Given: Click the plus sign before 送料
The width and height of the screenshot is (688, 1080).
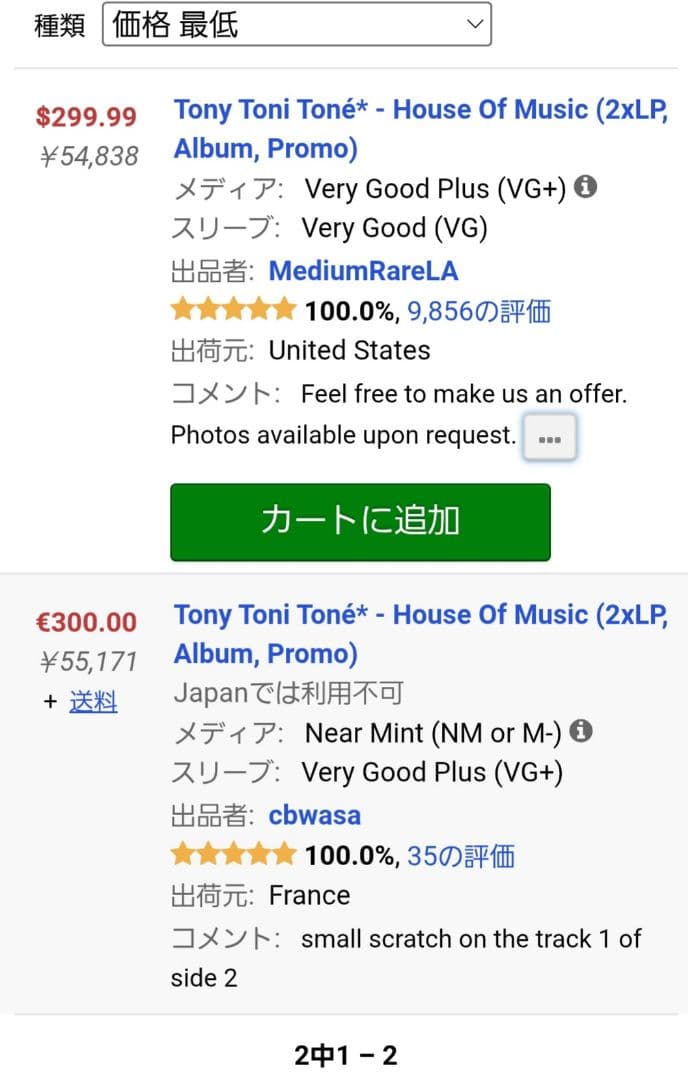Looking at the screenshot, I should coord(50,702).
